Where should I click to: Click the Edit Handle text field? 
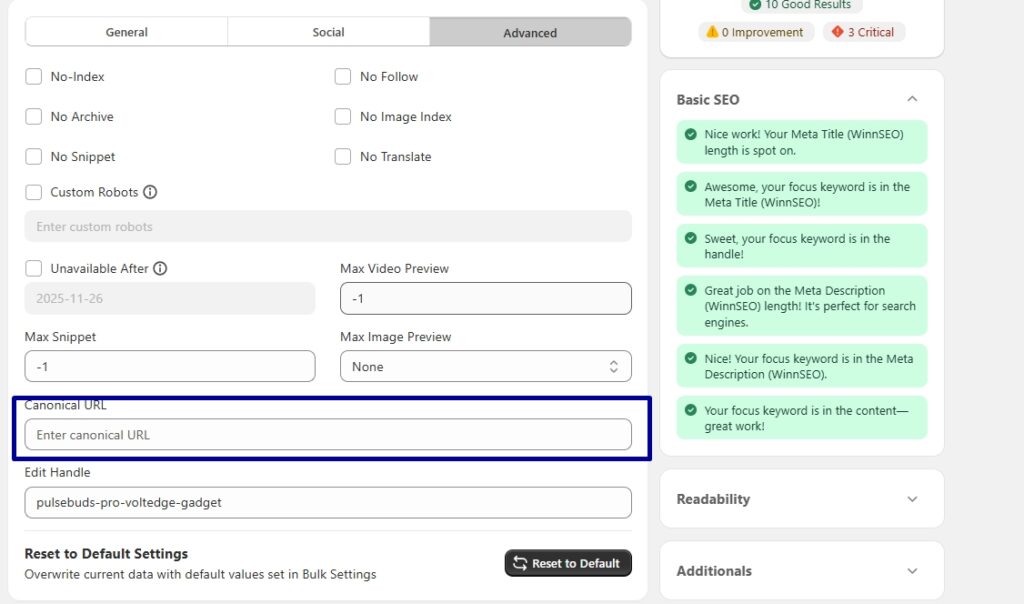[328, 503]
